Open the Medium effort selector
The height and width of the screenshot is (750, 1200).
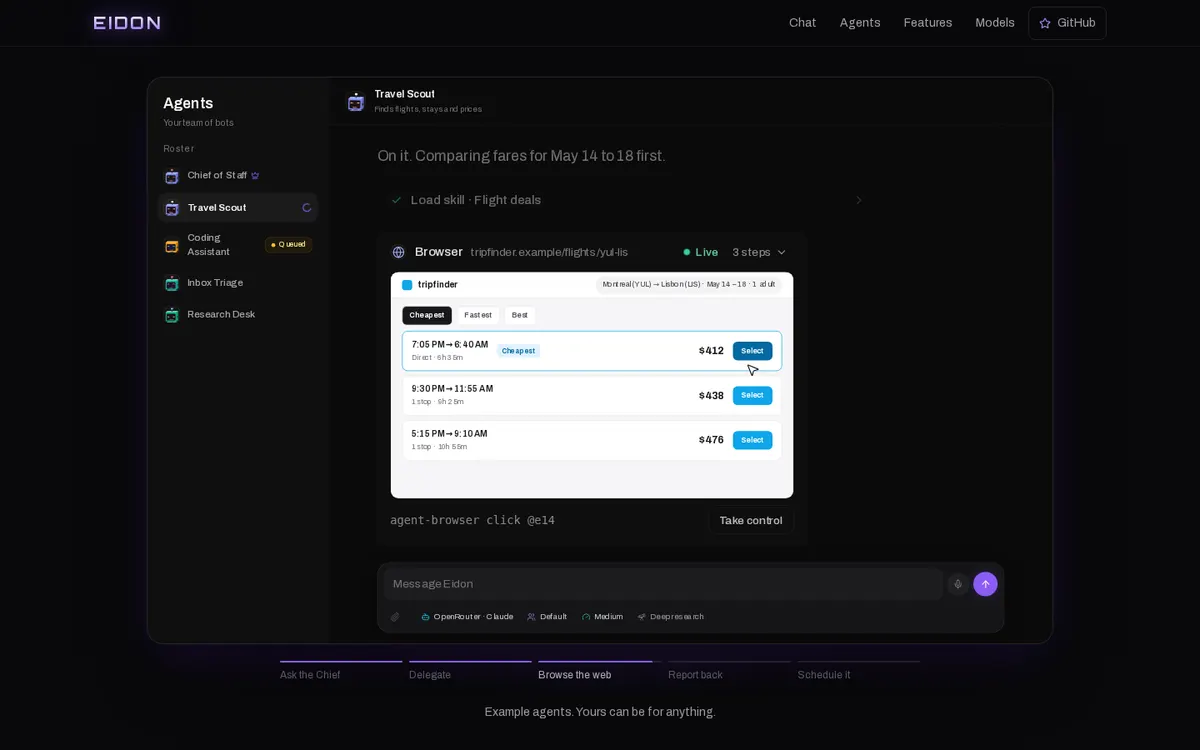tap(602, 617)
